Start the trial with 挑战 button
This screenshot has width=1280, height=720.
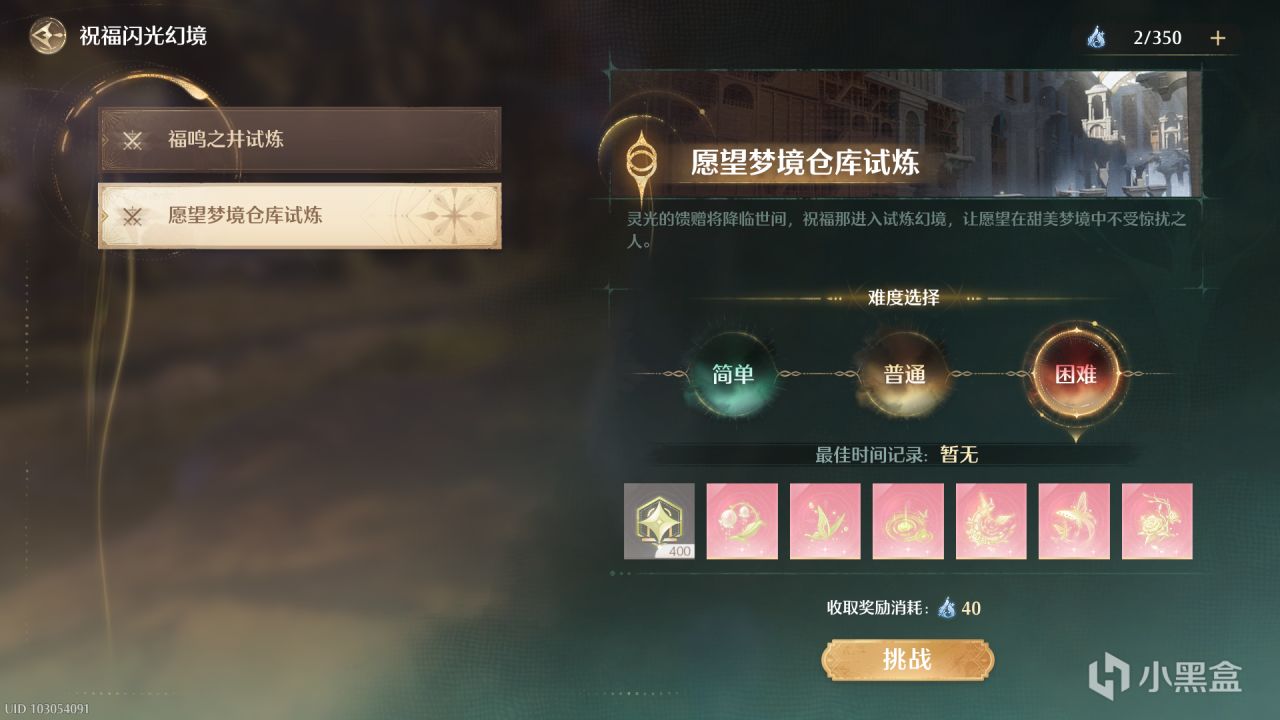click(908, 659)
